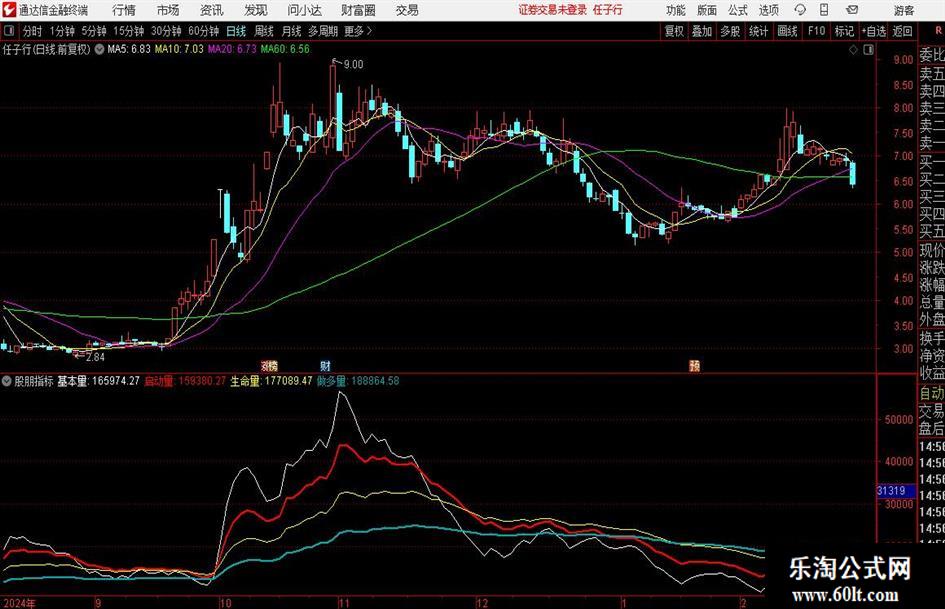The height and width of the screenshot is (609, 945).
Task: Open the 资讯 menu
Action: click(x=212, y=10)
